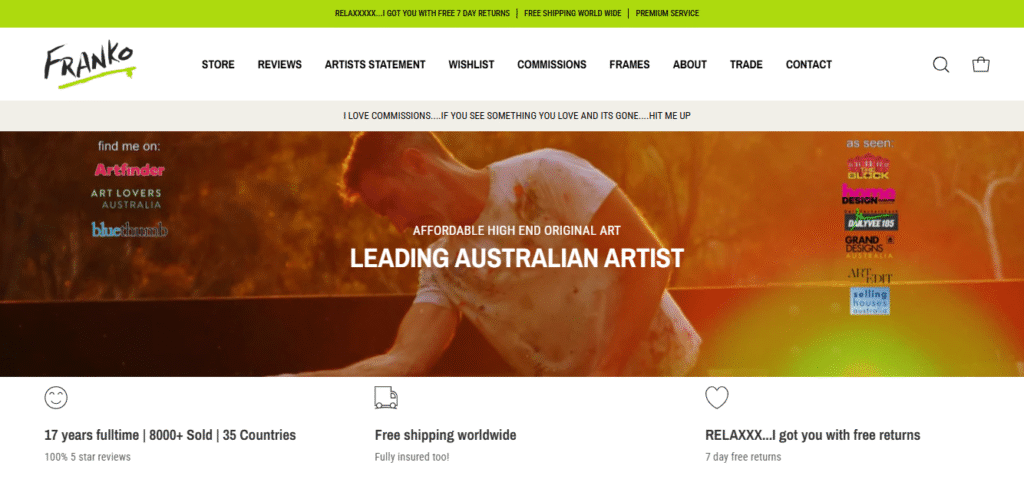Click the DailyVee 185 logo
The image size is (1024, 489).
point(871,221)
